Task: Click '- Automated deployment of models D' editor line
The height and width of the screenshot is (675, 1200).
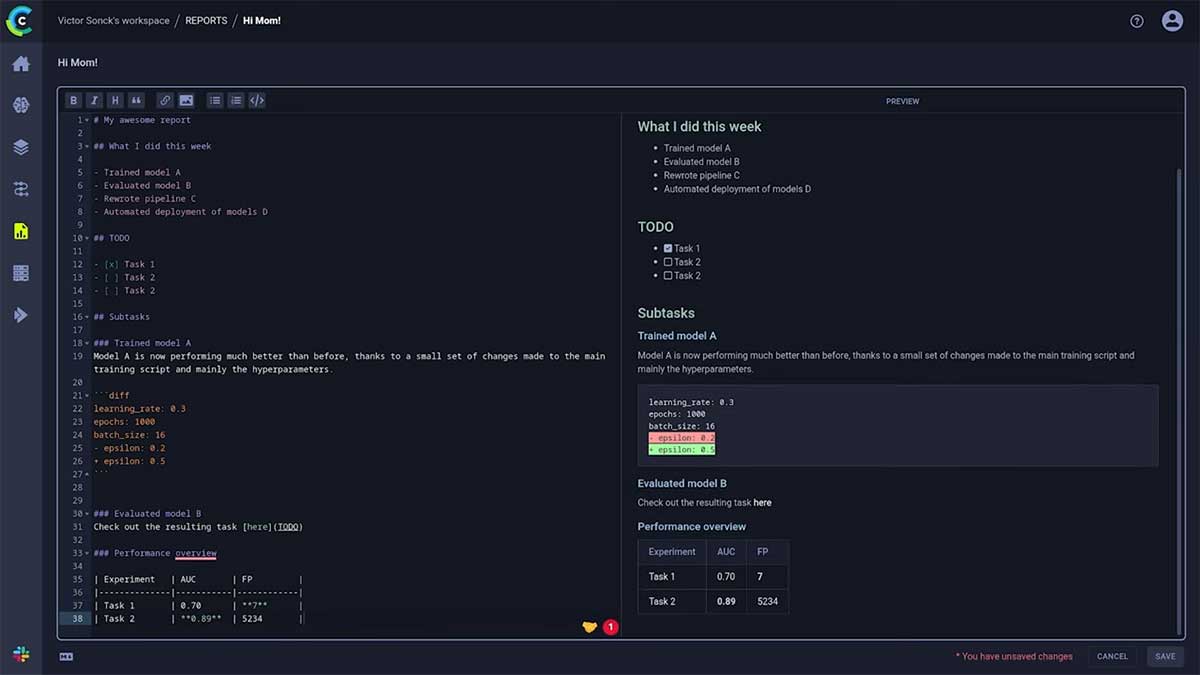Action: tap(180, 212)
